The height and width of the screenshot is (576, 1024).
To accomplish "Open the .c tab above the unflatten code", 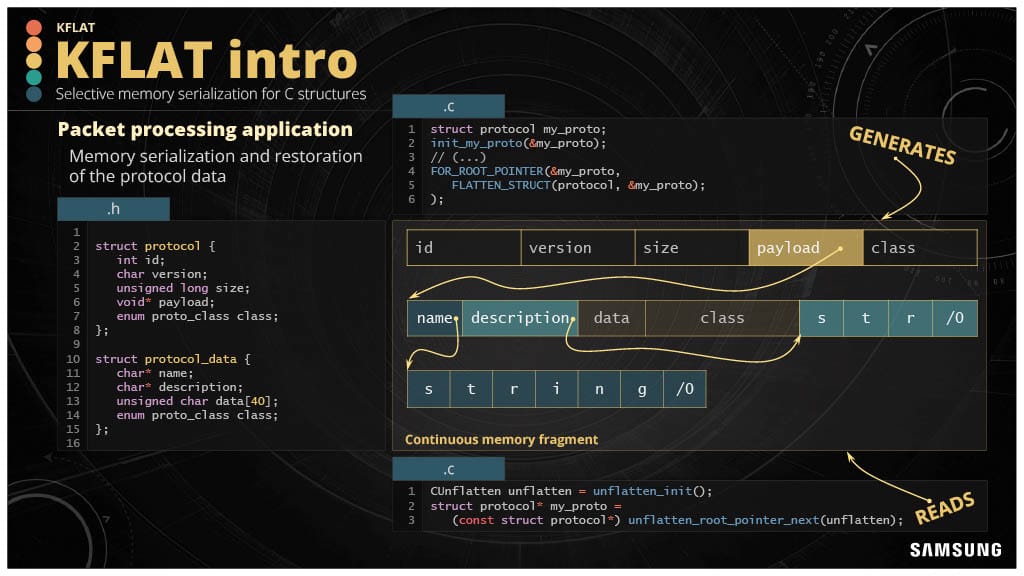I will (449, 469).
